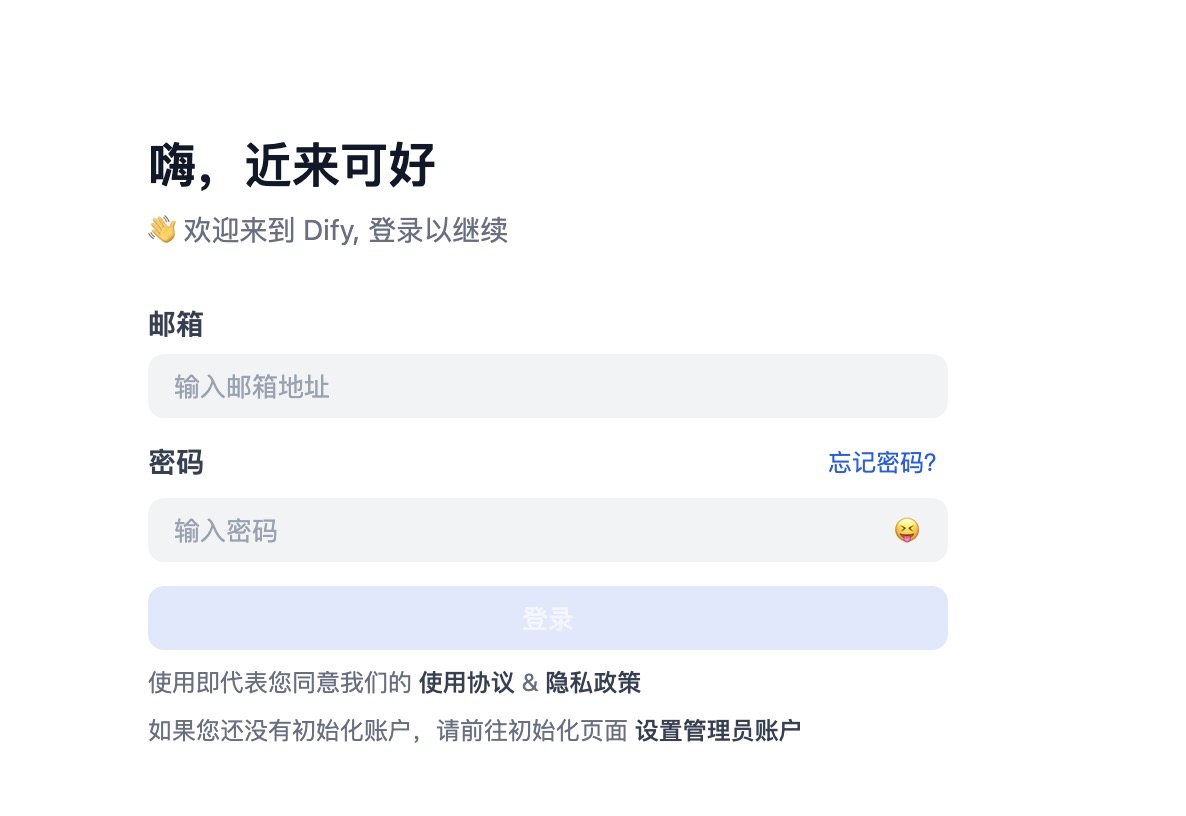Image resolution: width=1186 pixels, height=816 pixels.
Task: Click the Dify word in subtitle
Action: [330, 231]
